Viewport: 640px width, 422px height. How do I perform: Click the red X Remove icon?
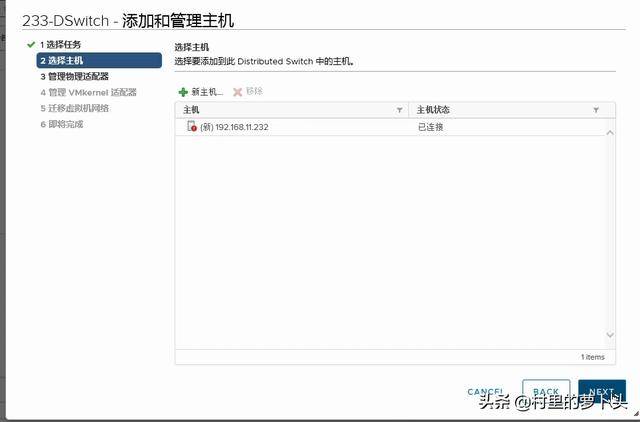[237, 92]
